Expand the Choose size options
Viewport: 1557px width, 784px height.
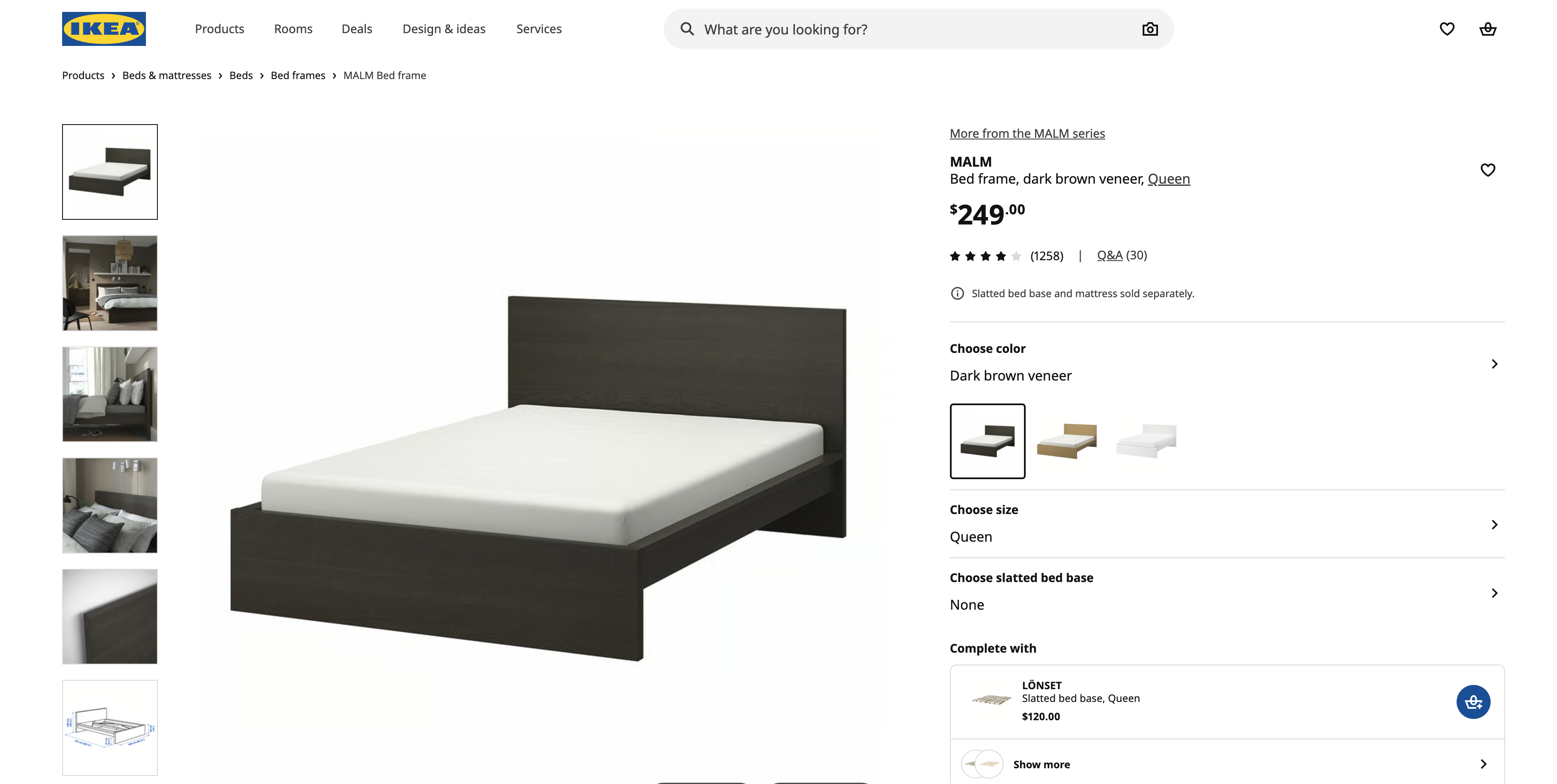pos(1227,524)
